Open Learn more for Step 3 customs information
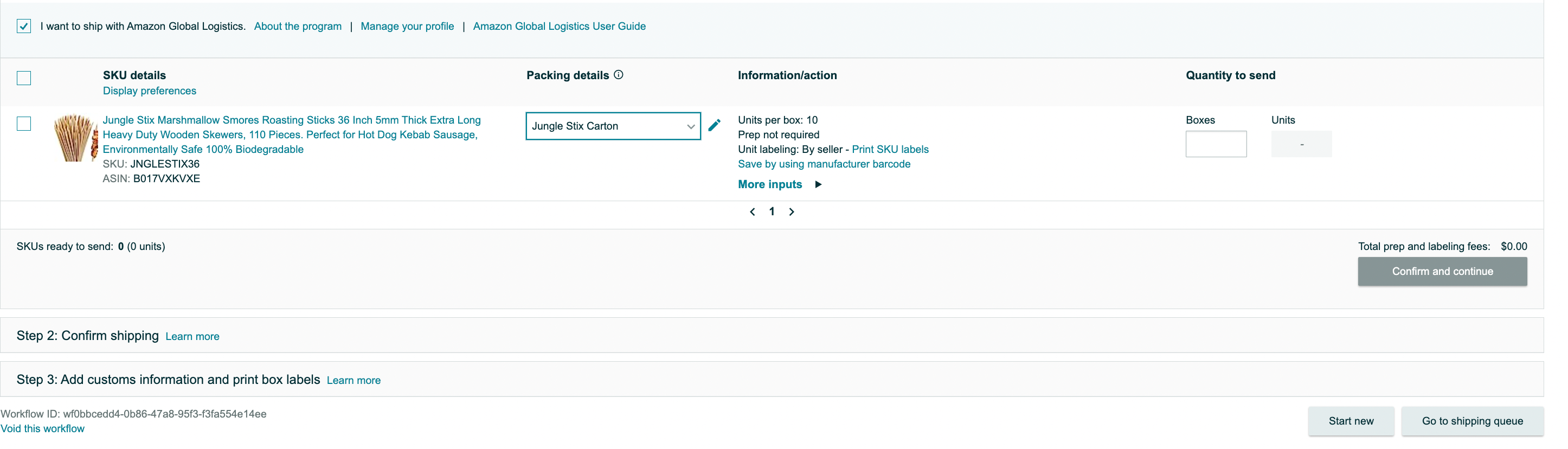The image size is (1568, 449). (354, 380)
